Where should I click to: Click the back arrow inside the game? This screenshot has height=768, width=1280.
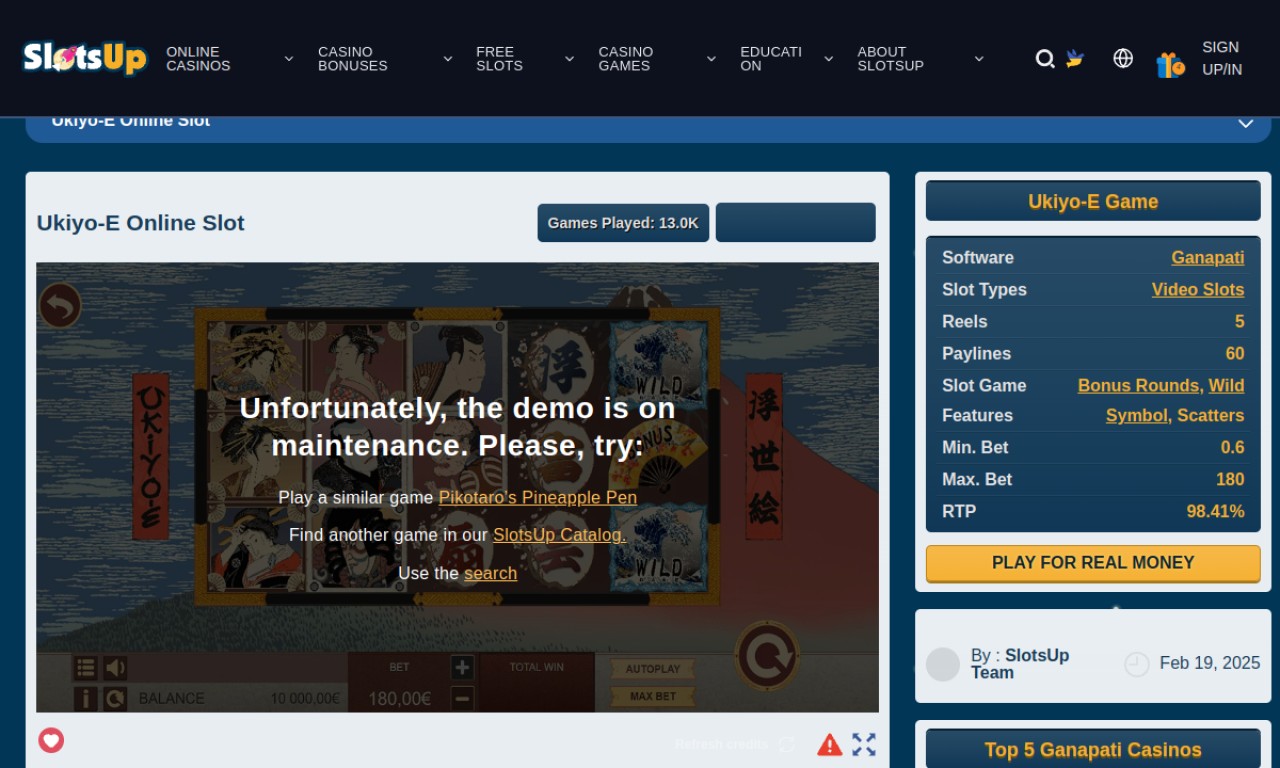click(60, 306)
